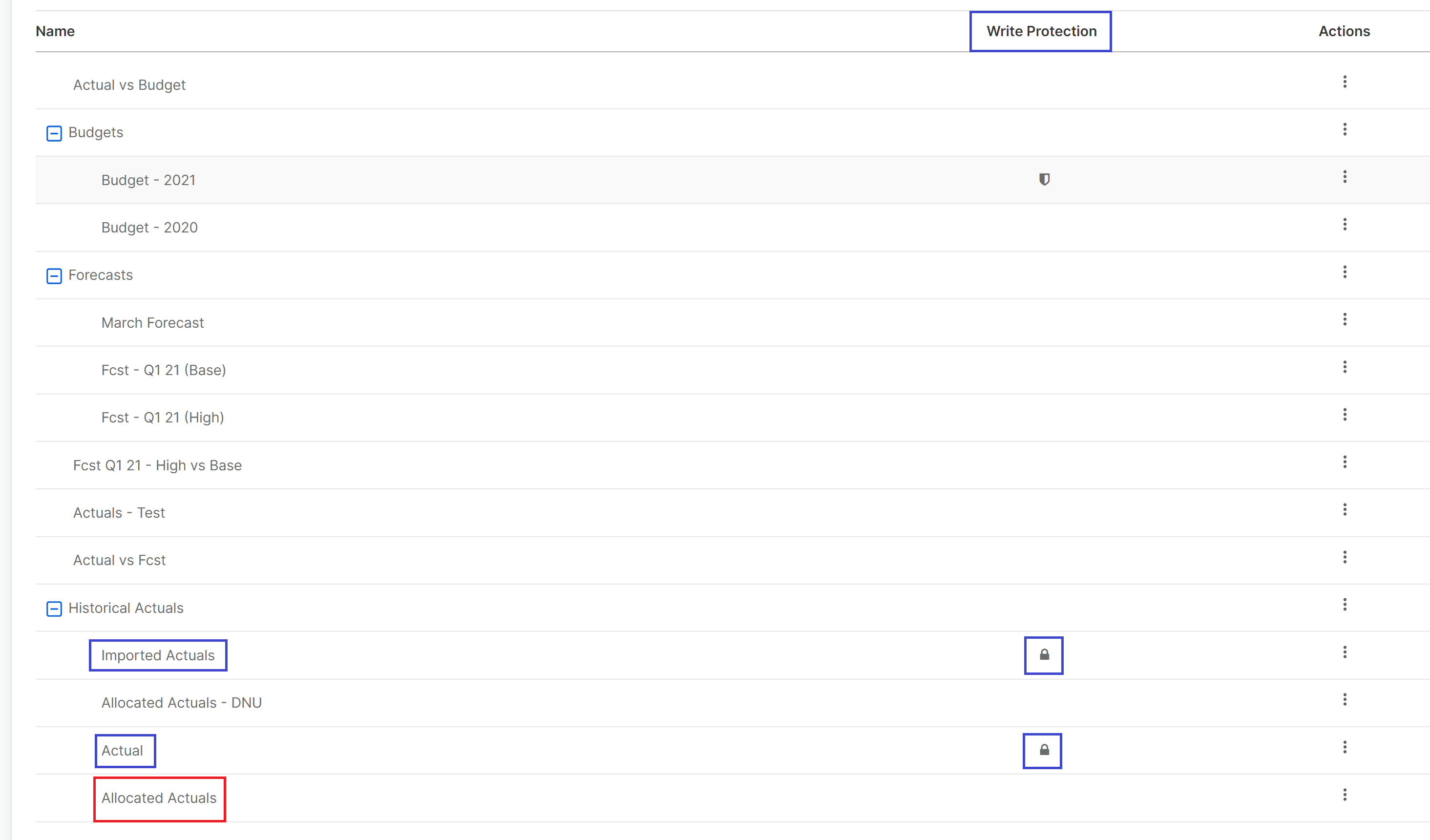Select the Allocated Actuals - DNU row
This screenshot has height=840, width=1430.
182,702
